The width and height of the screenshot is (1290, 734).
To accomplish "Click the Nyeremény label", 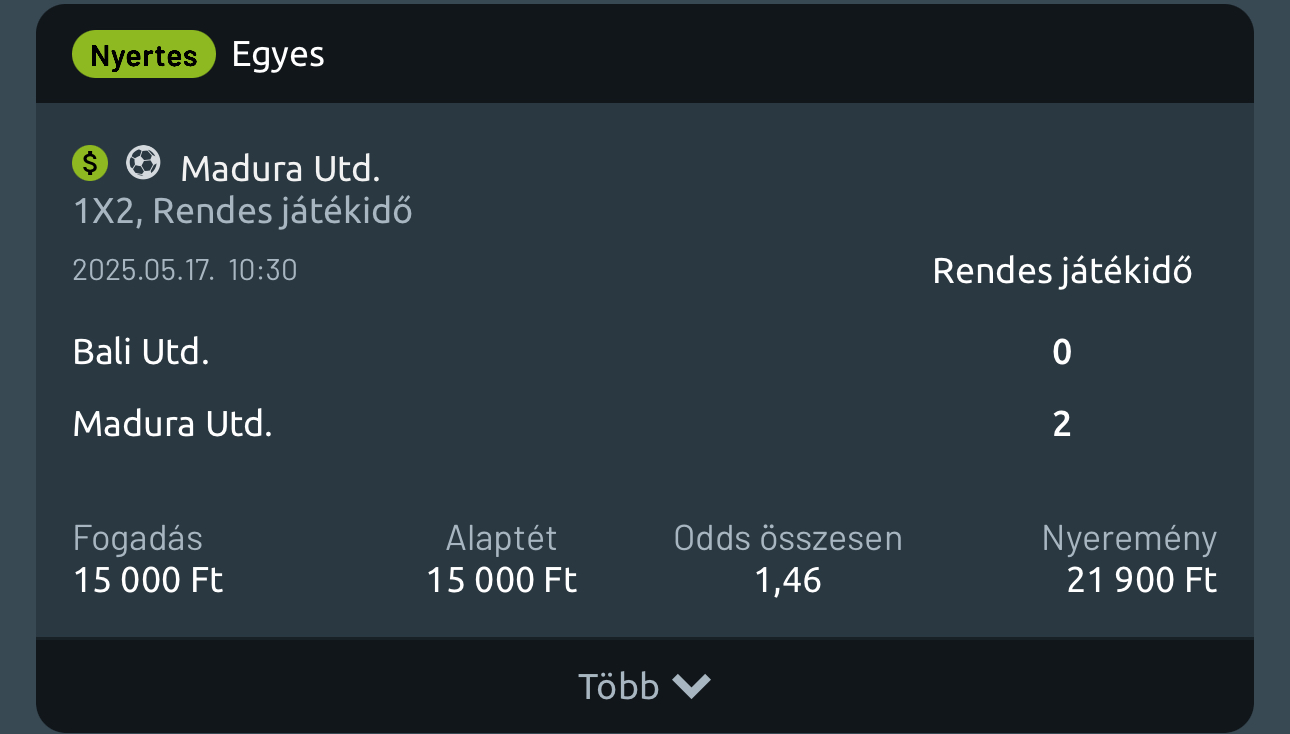I will 1129,539.
